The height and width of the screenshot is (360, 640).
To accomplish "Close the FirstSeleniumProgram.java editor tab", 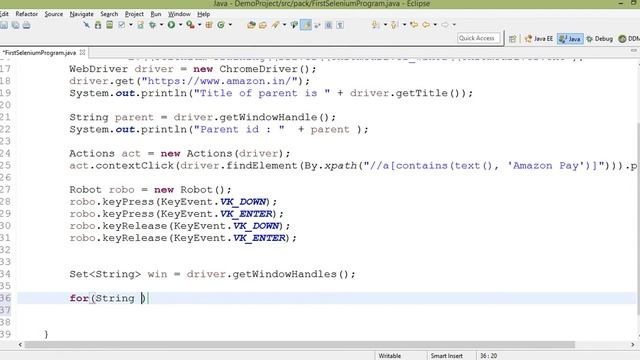I will (82, 52).
